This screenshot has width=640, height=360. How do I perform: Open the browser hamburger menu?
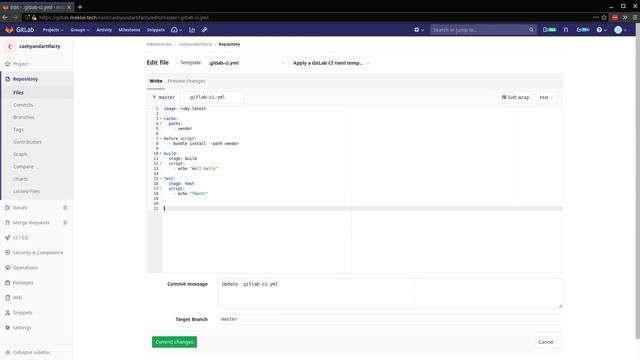[x=635, y=18]
